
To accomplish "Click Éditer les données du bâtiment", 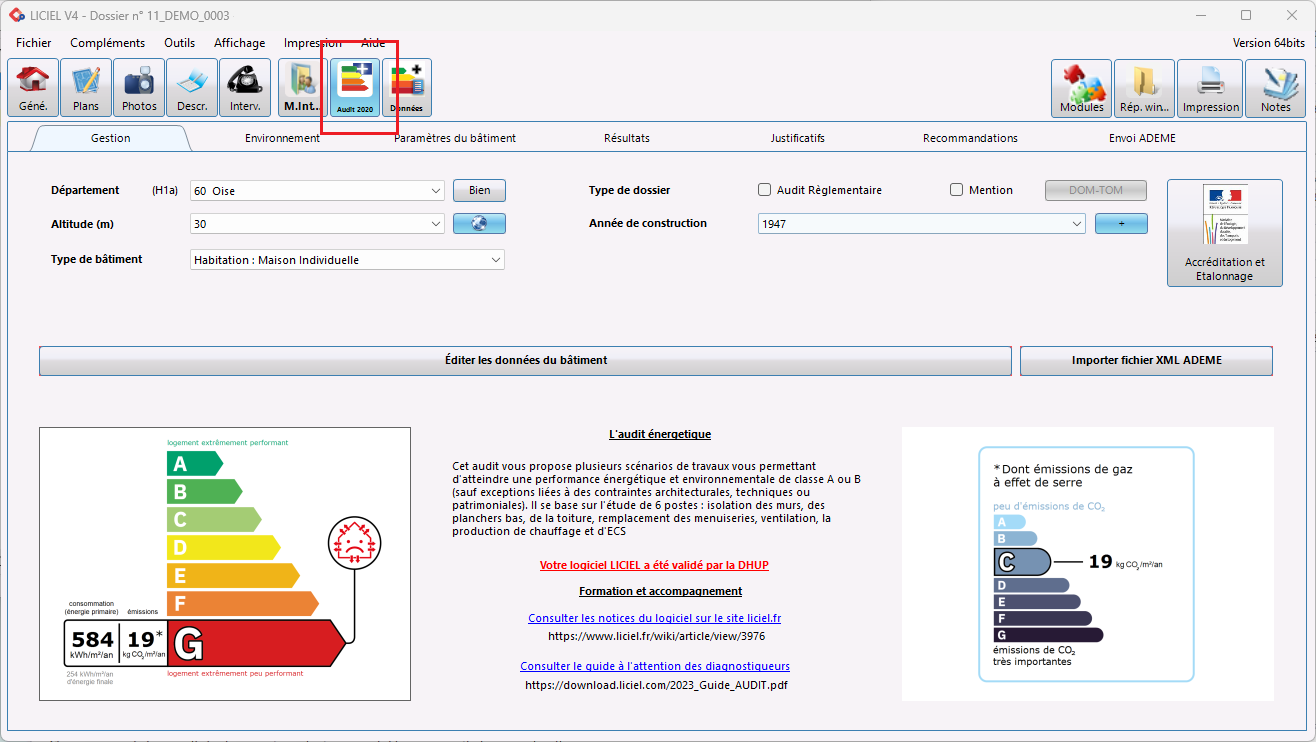I will tap(526, 361).
